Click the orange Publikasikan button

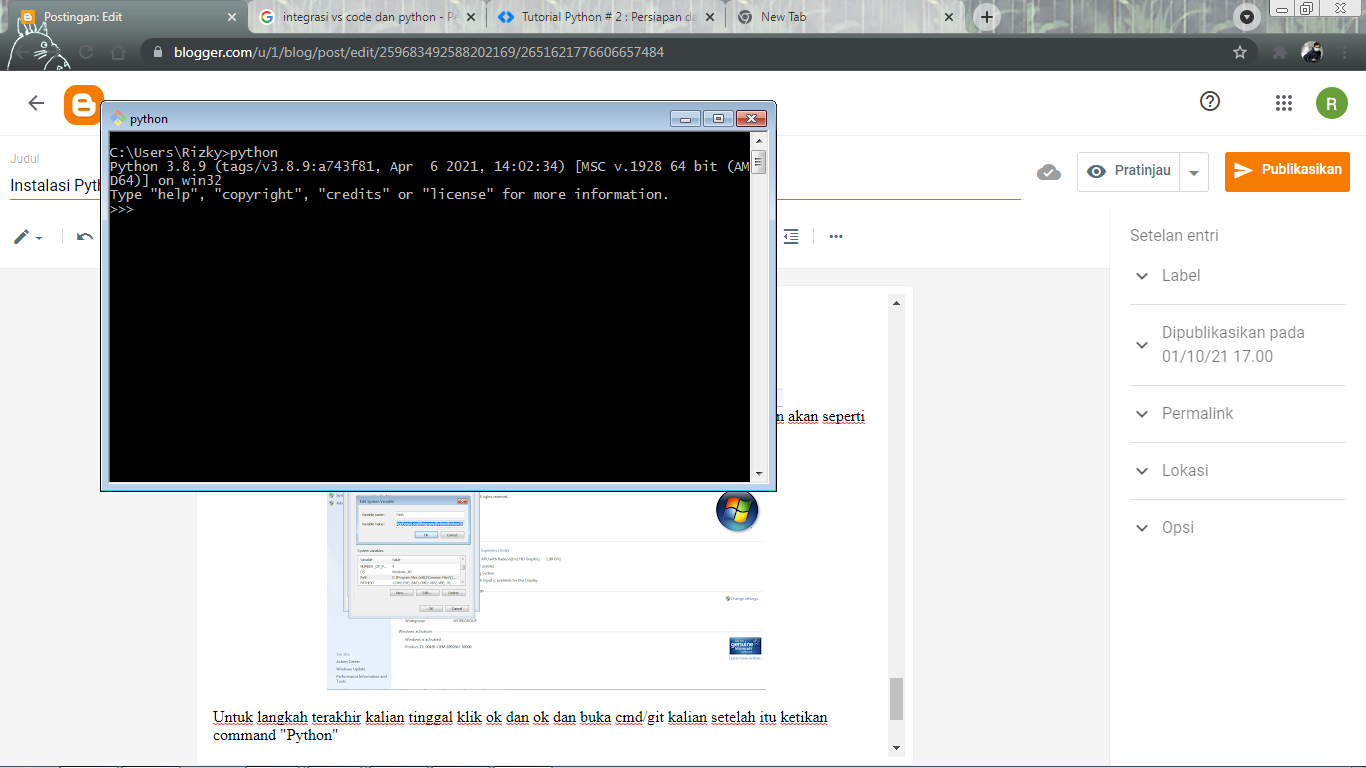[1287, 171]
